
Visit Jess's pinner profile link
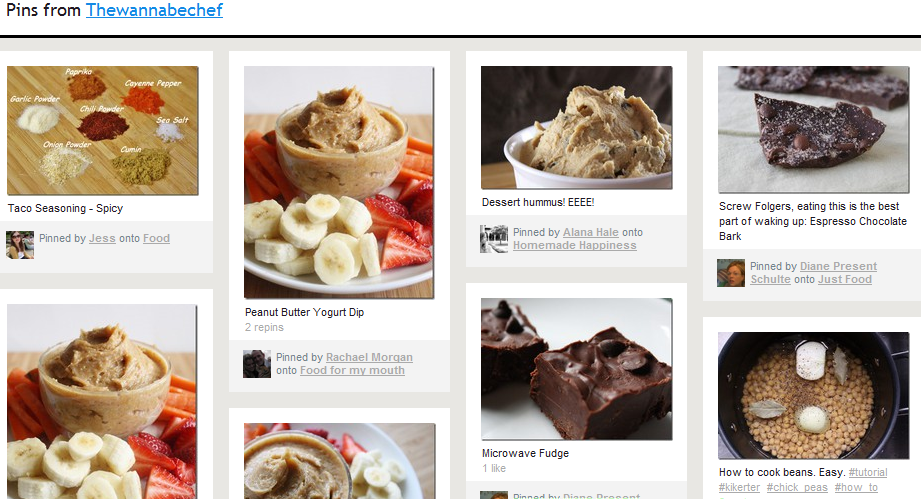tap(102, 238)
